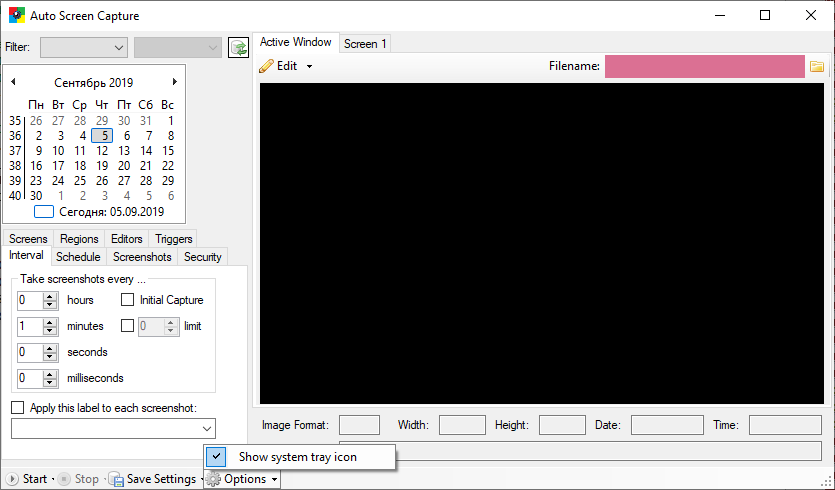This screenshot has height=490, width=835.
Task: Click the Options gear icon
Action: tap(213, 479)
